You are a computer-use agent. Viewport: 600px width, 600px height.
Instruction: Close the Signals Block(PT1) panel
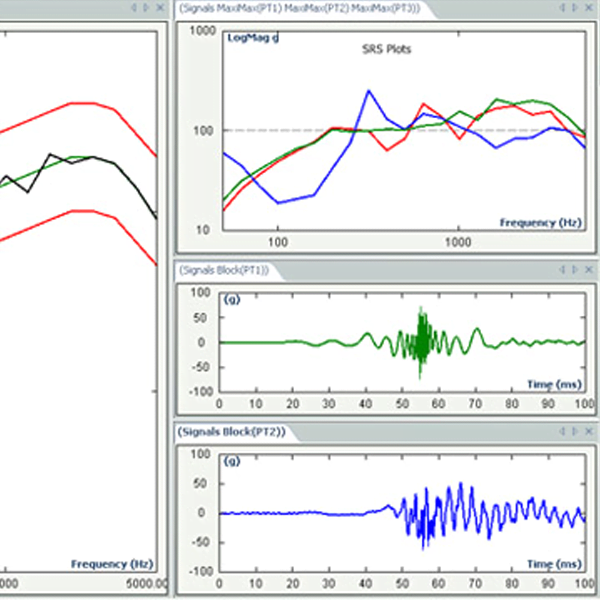tap(587, 270)
